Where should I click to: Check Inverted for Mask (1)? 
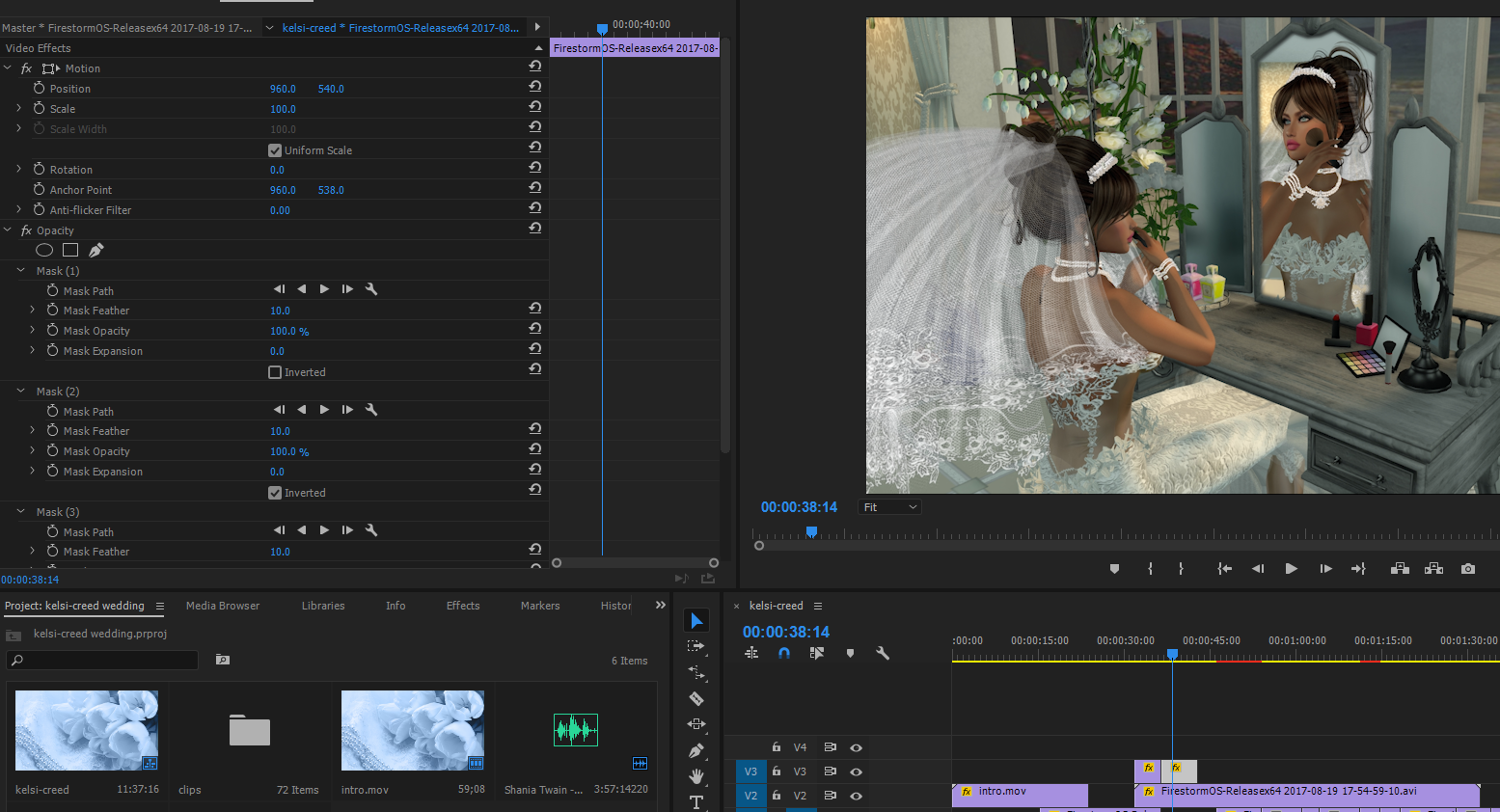coord(275,372)
